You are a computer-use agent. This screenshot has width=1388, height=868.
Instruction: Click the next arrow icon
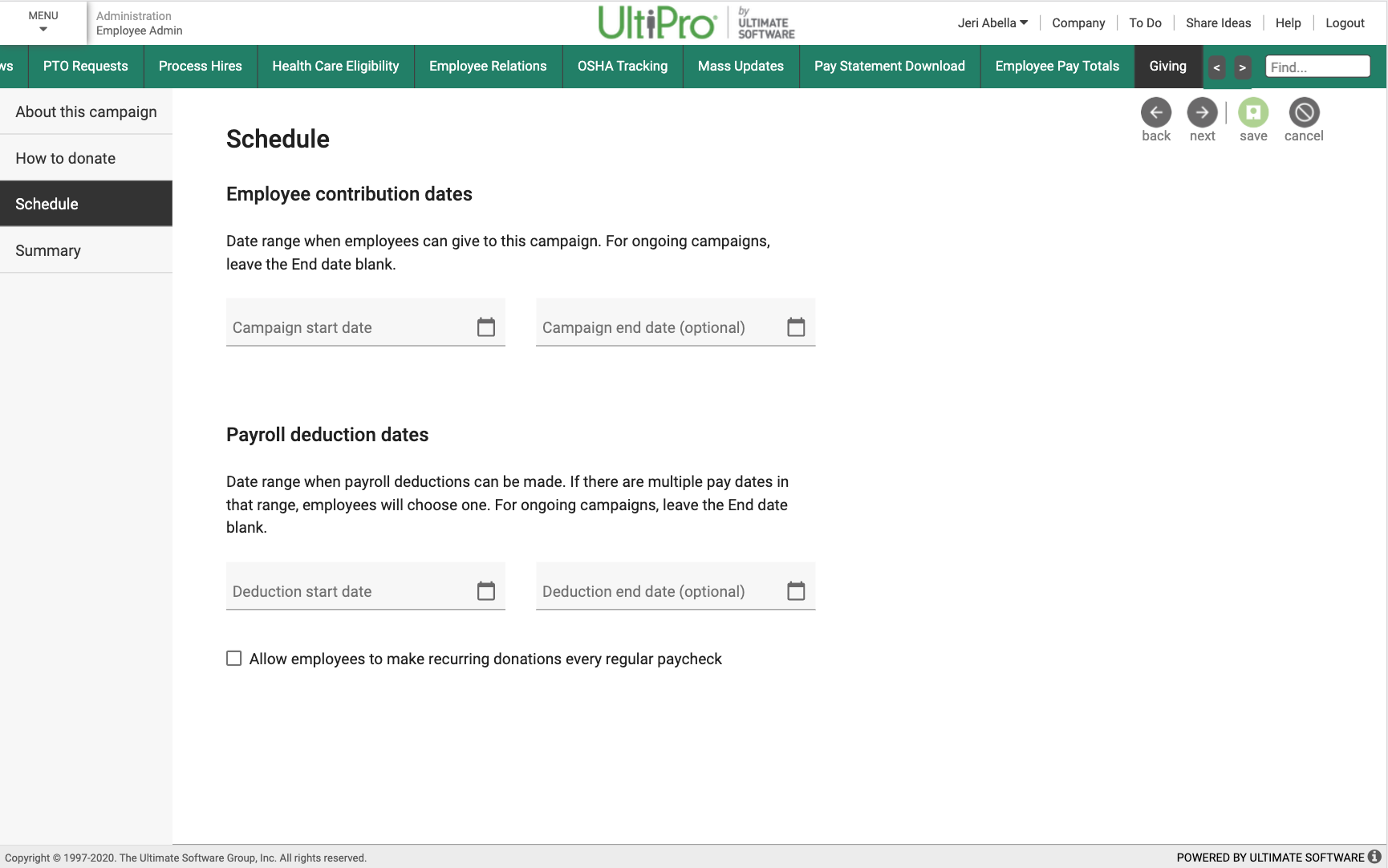(1202, 113)
